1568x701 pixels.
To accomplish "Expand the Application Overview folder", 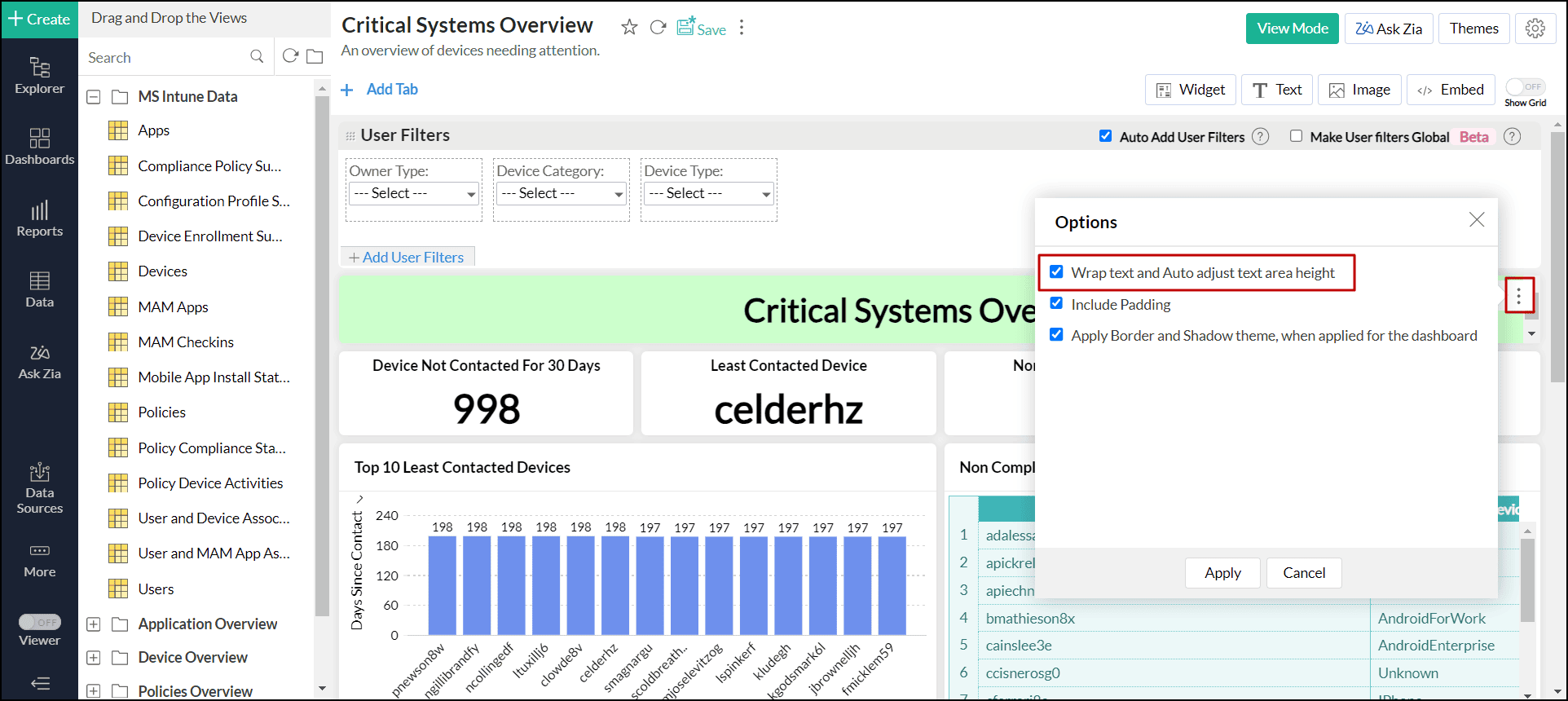I will 94,624.
